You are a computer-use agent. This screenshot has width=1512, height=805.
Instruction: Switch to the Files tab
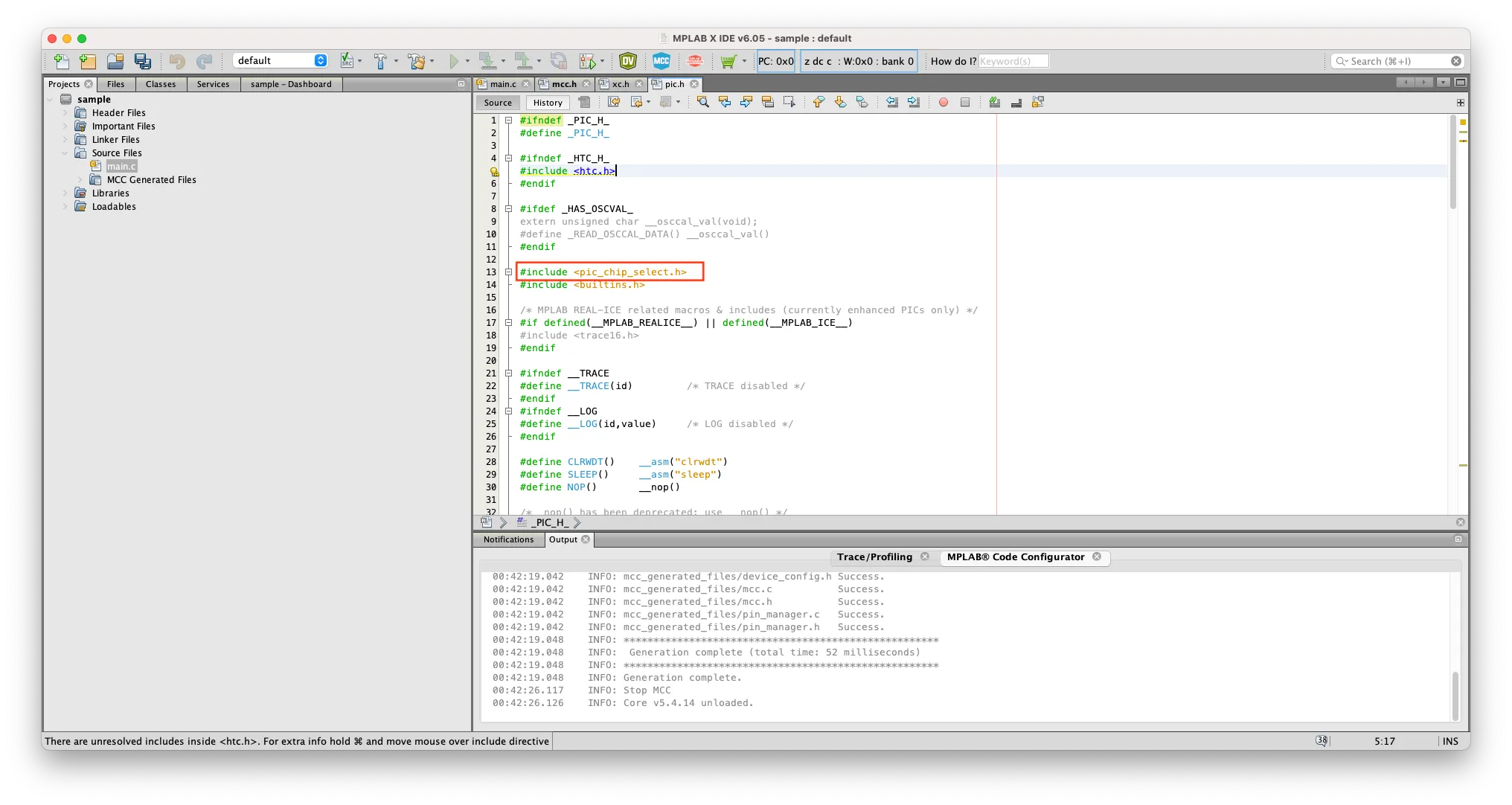click(115, 84)
